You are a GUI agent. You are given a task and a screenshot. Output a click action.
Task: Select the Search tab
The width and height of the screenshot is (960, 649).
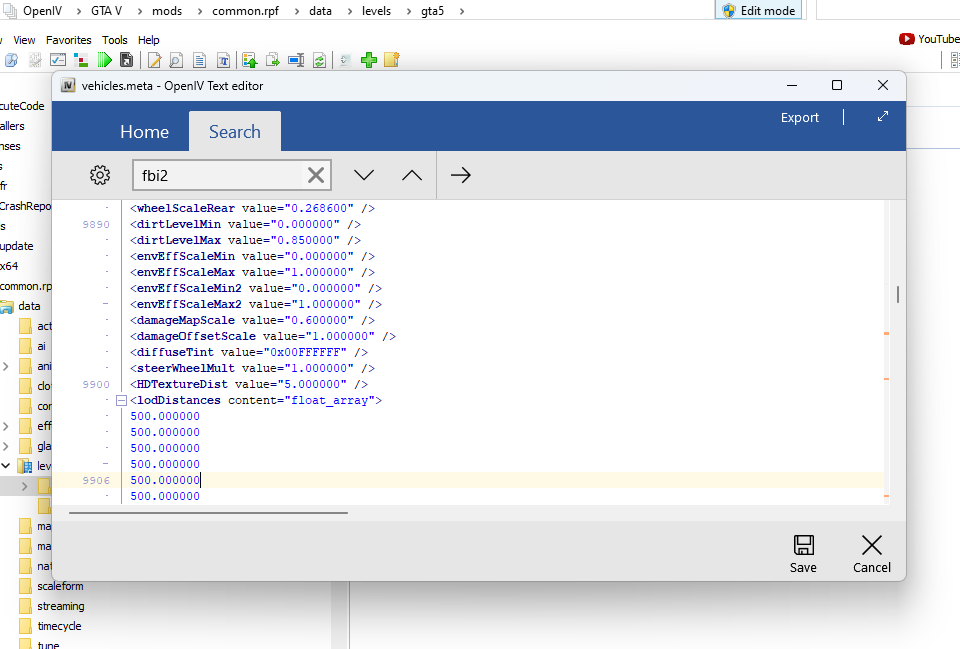pyautogui.click(x=235, y=132)
